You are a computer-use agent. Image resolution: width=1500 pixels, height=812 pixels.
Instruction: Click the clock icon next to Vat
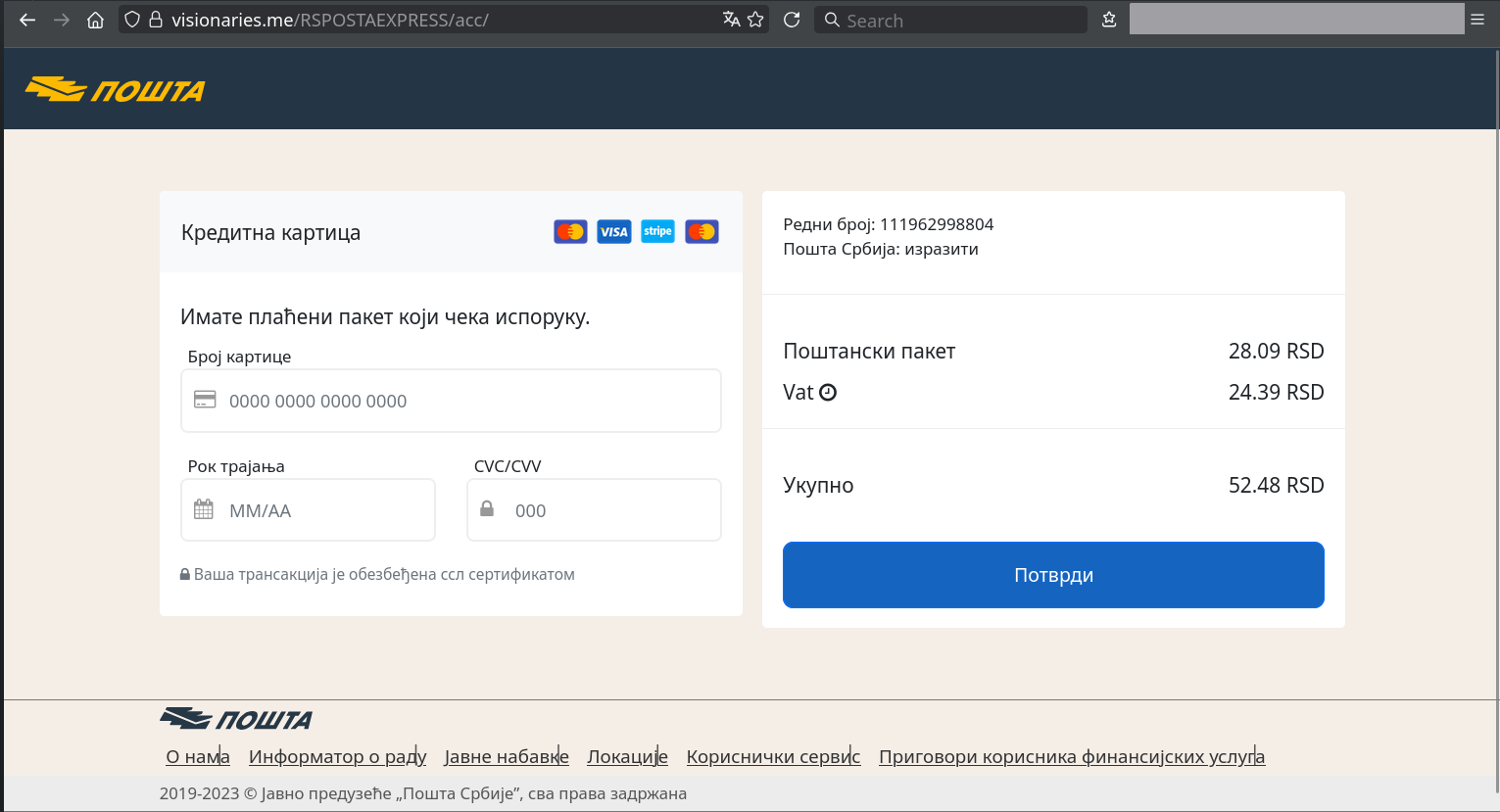click(828, 393)
